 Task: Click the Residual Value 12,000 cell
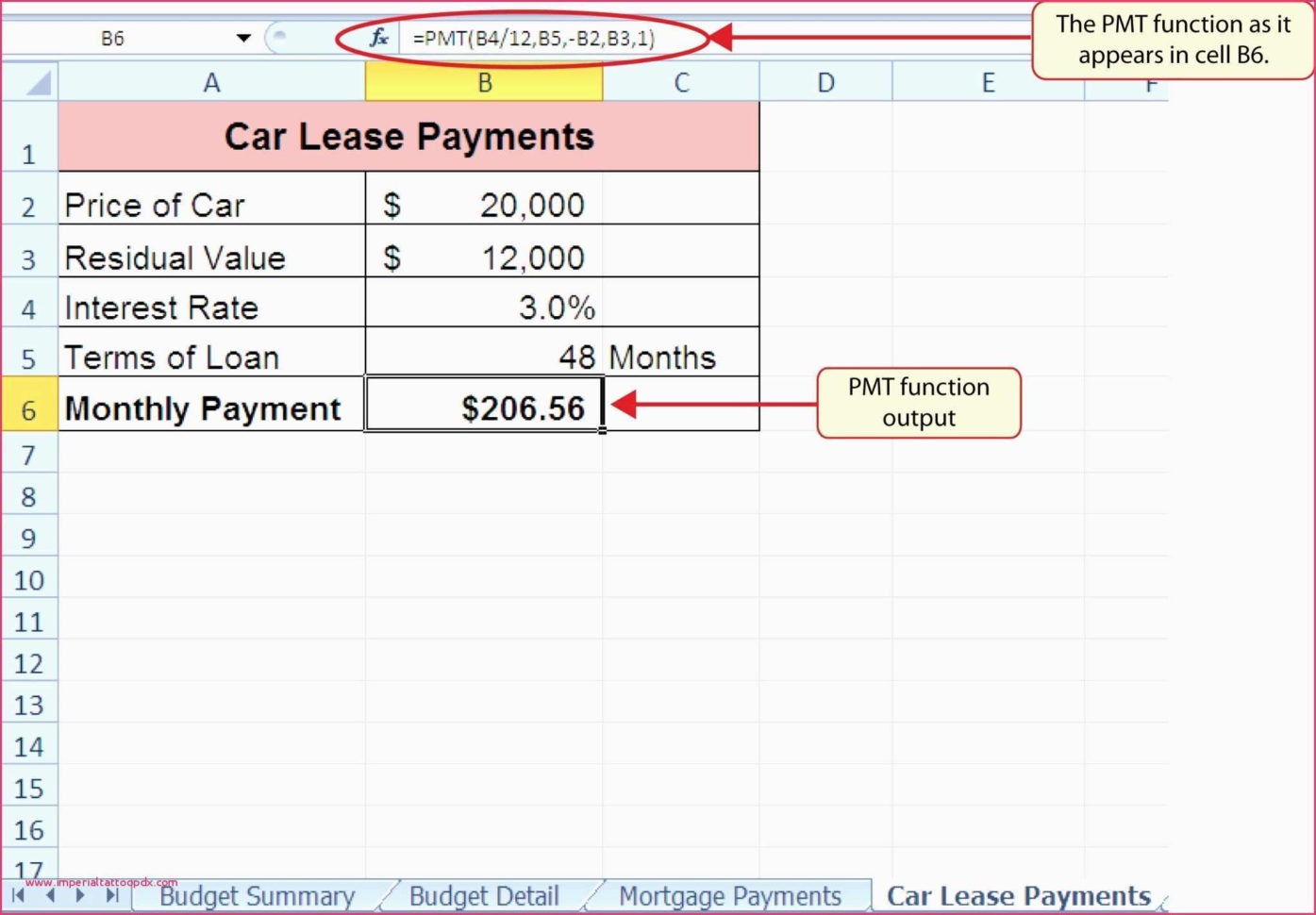click(484, 258)
